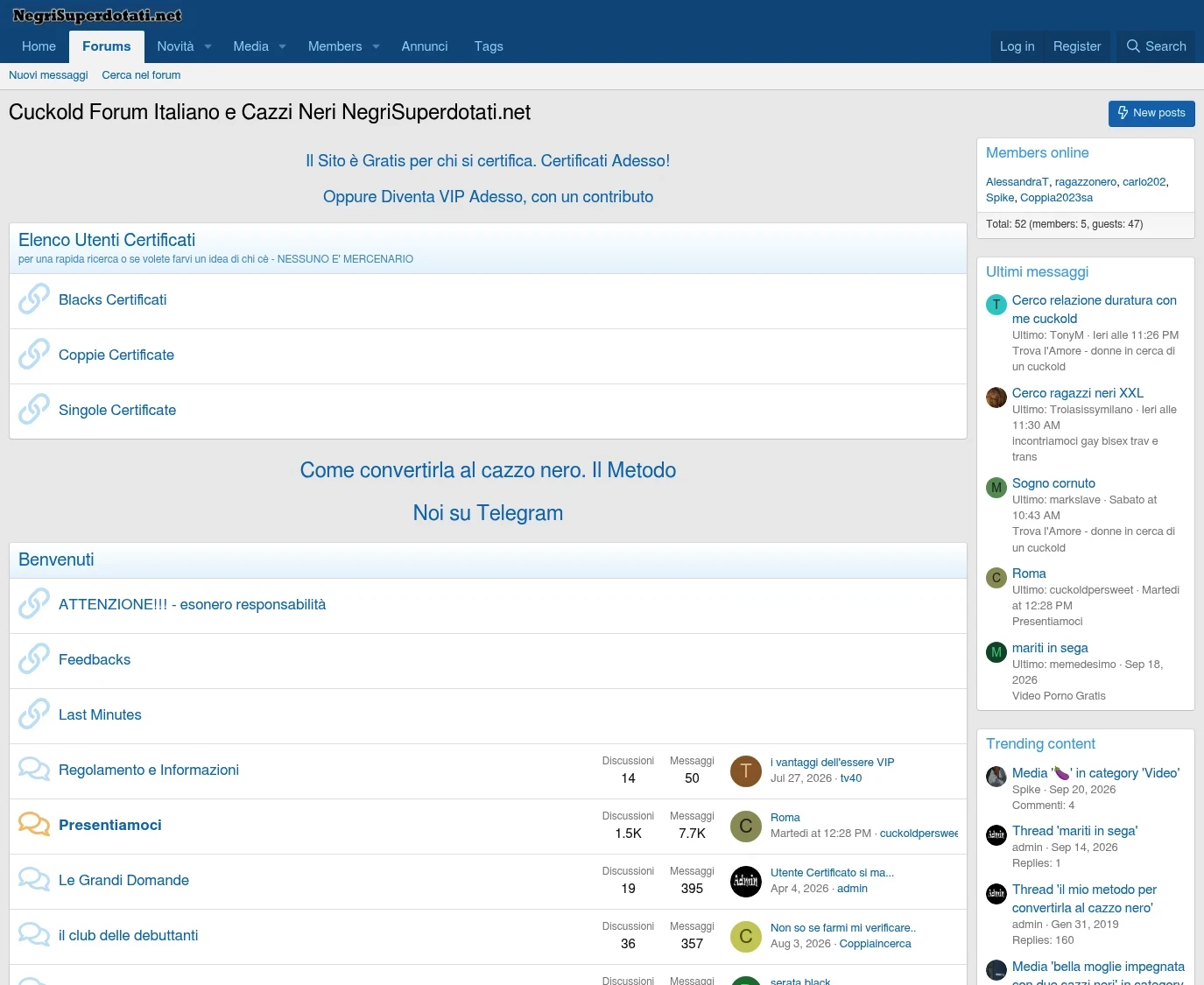Viewport: 1204px width, 985px height.
Task: Click the magnifier Search icon in header
Action: tap(1133, 46)
